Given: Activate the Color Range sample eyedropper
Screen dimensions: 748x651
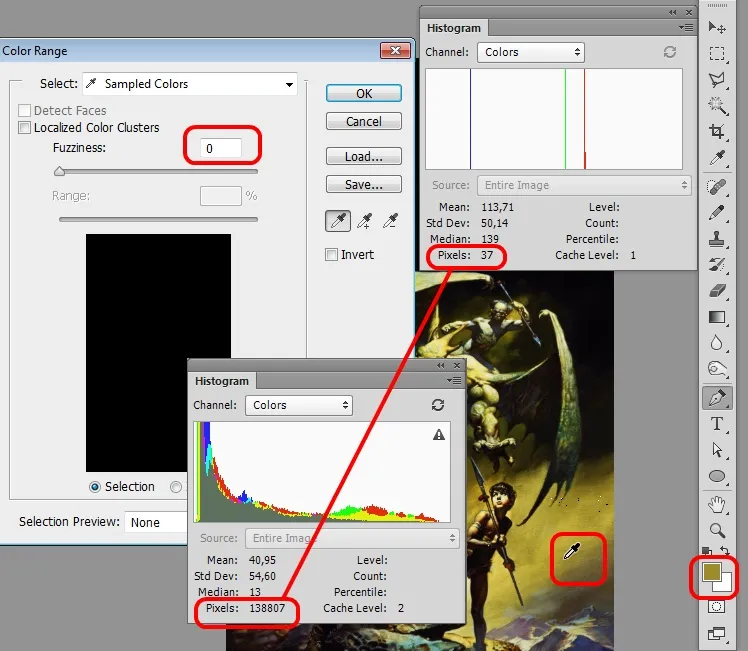Looking at the screenshot, I should coord(338,221).
